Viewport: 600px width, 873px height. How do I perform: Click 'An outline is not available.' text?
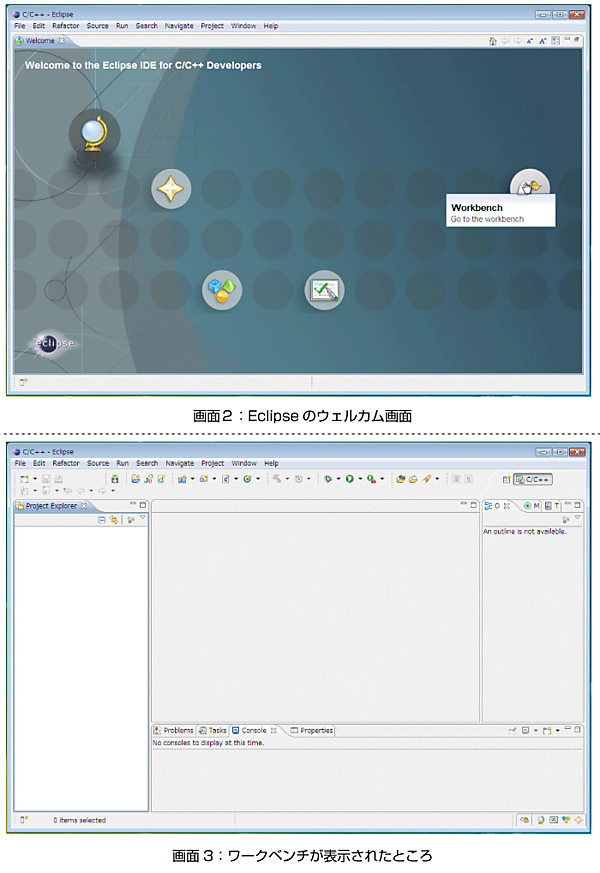525,532
